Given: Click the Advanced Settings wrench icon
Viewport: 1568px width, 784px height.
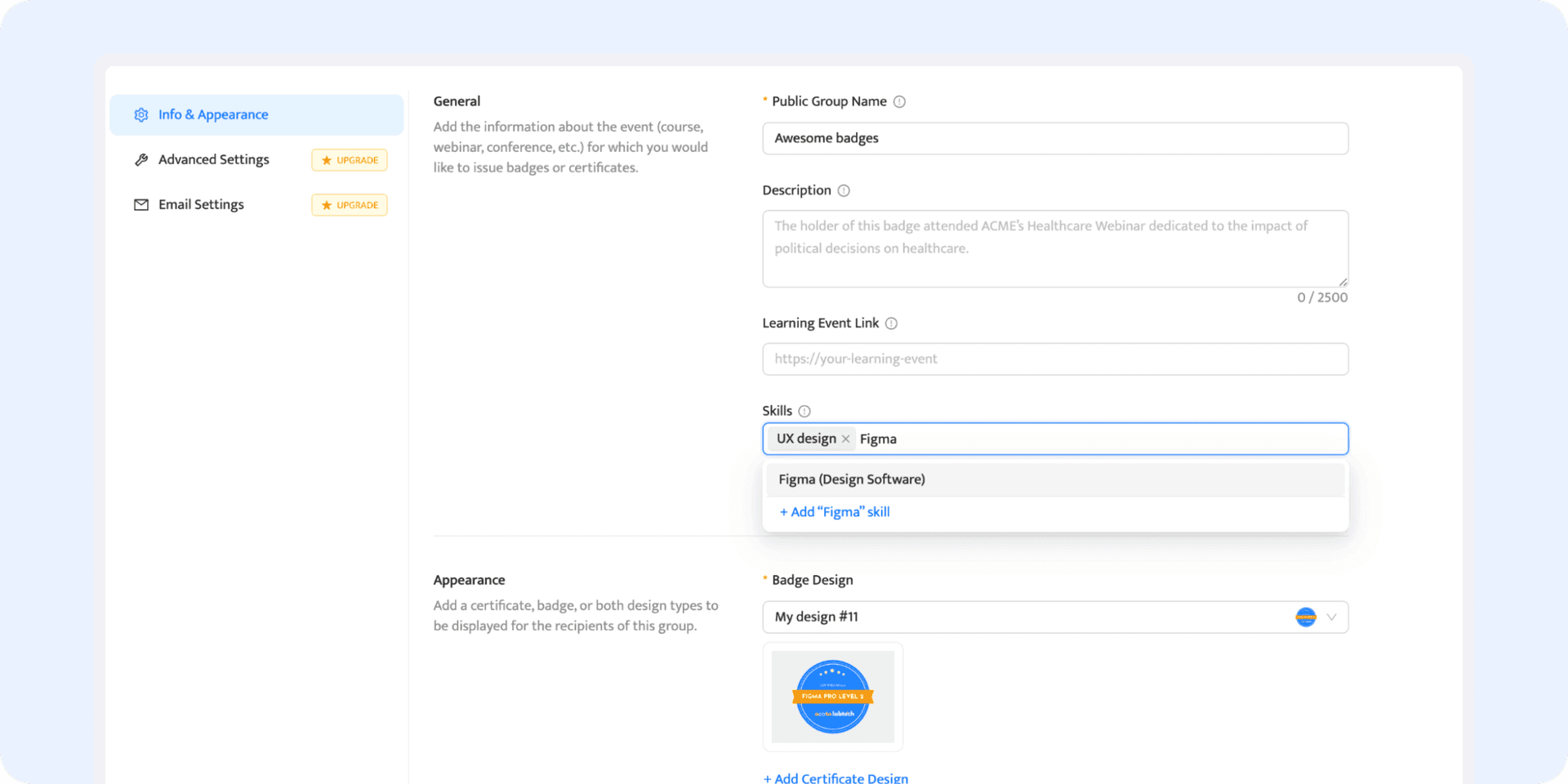Looking at the screenshot, I should pos(141,160).
